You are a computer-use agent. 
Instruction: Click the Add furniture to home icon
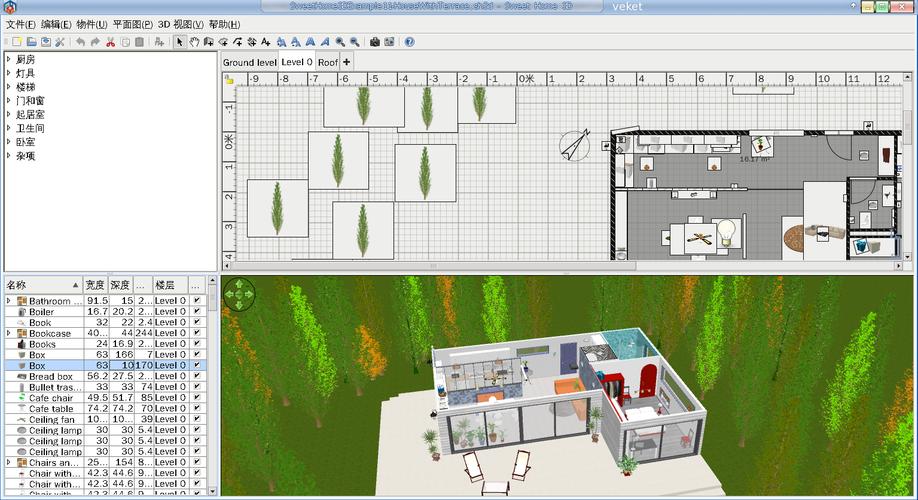pyautogui.click(x=159, y=42)
